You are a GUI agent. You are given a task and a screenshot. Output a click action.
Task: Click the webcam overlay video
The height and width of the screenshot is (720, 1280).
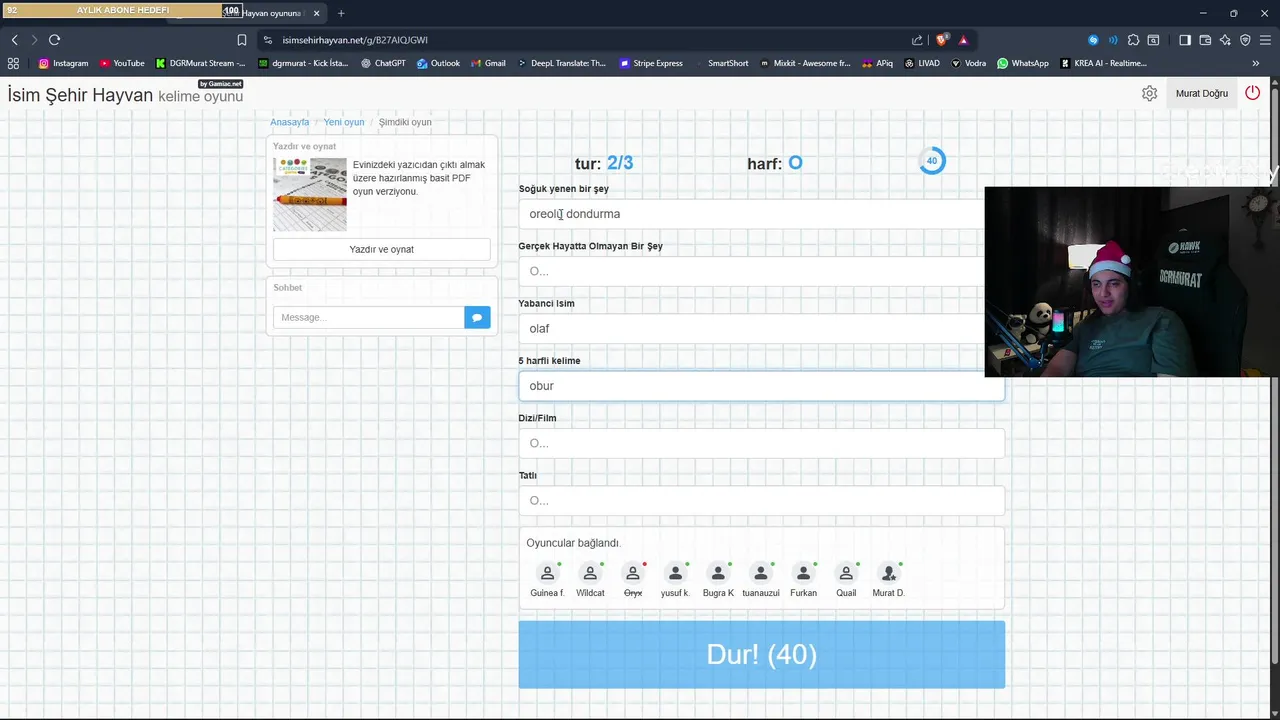click(1132, 282)
